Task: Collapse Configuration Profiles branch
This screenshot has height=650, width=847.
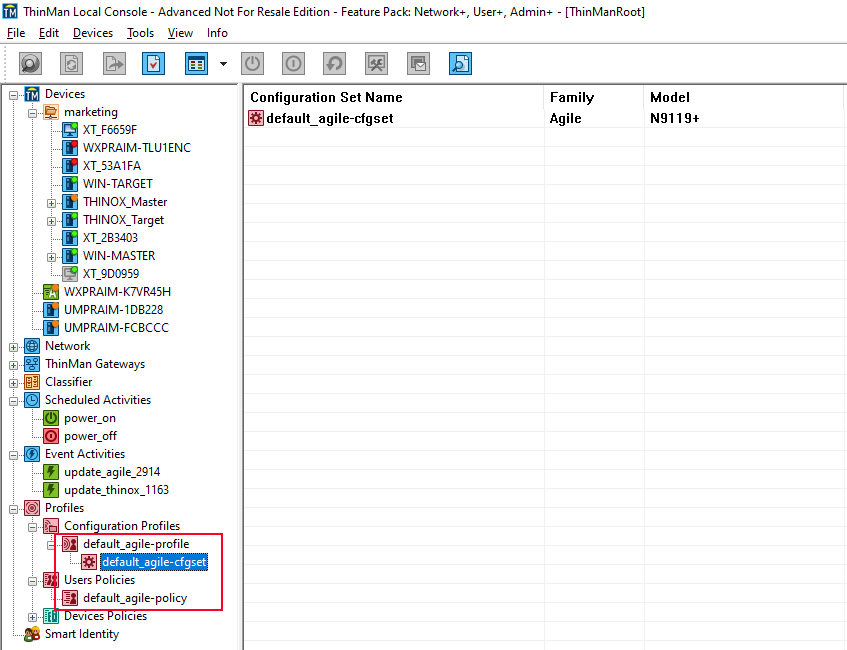Action: pos(32,527)
